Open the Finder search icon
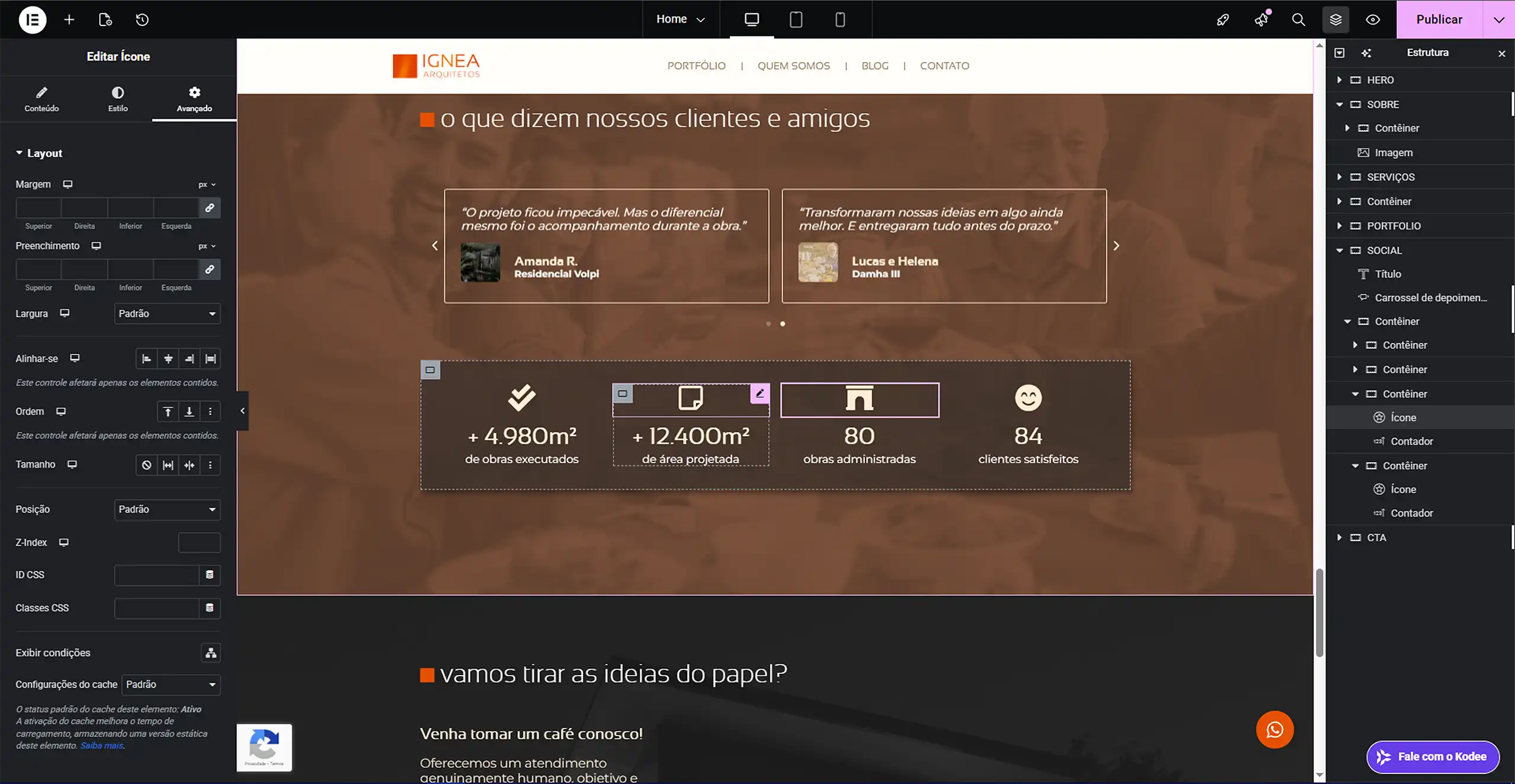The image size is (1515, 784). 1298,20
